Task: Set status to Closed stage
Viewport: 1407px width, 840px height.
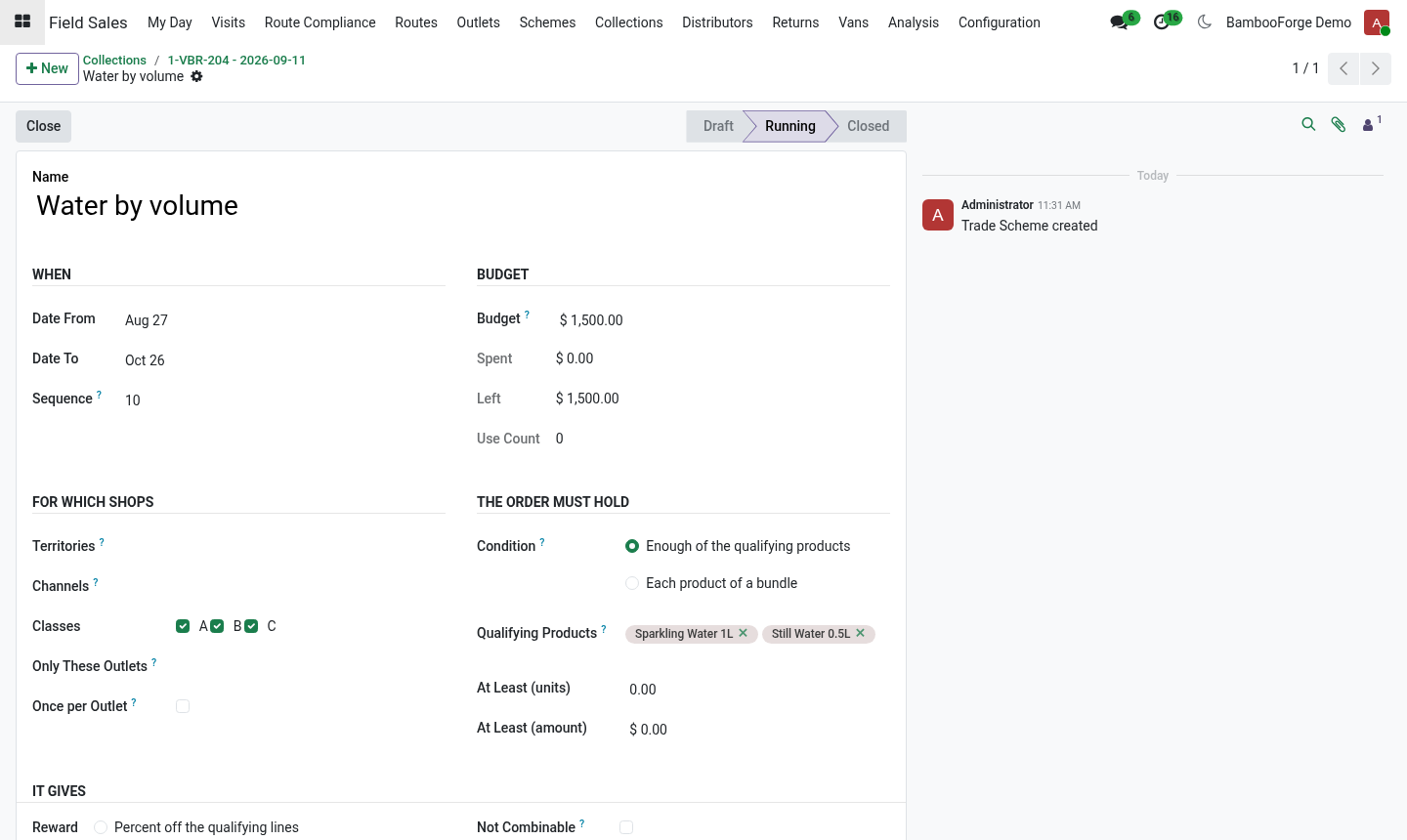Action: [868, 126]
